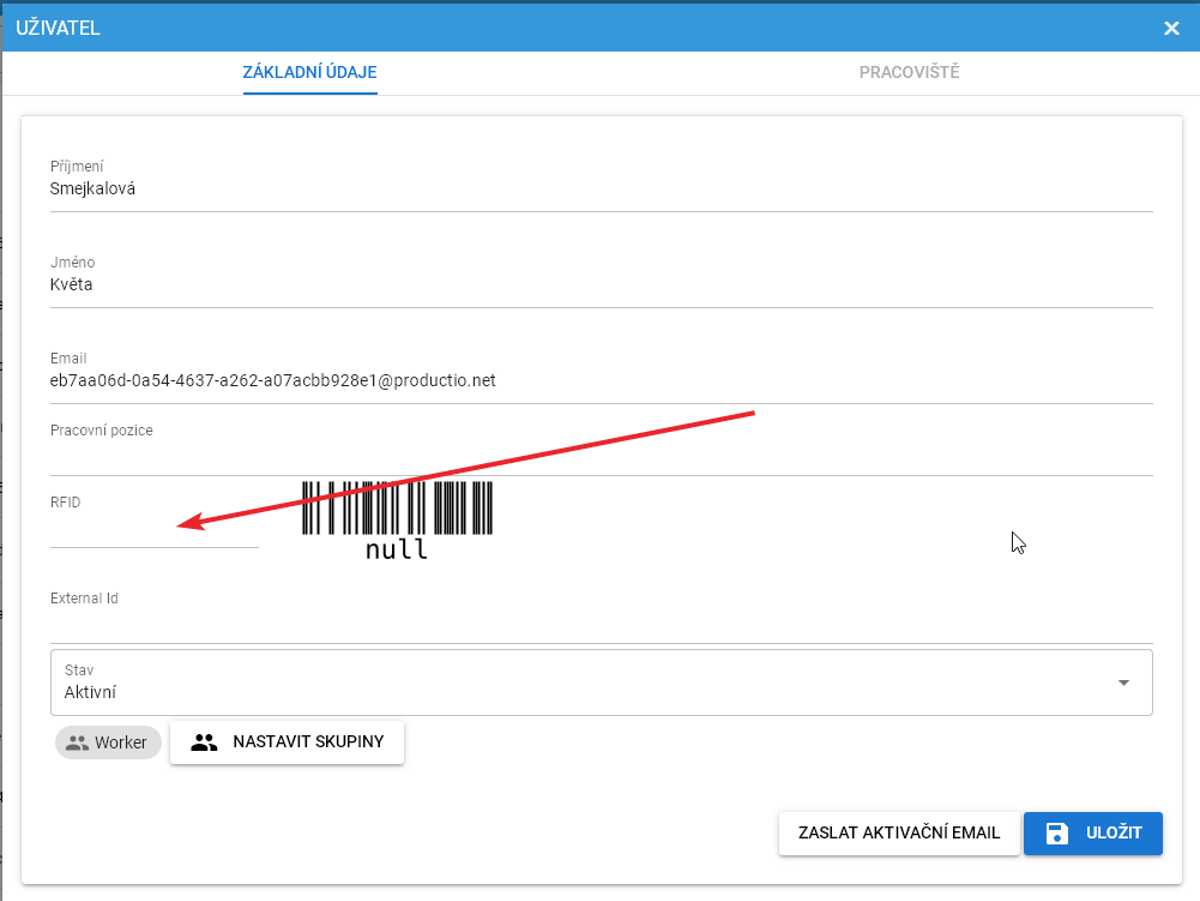Screen dimensions: 1200x901
Task: Switch to the Pracoviště tab
Action: [x=909, y=72]
